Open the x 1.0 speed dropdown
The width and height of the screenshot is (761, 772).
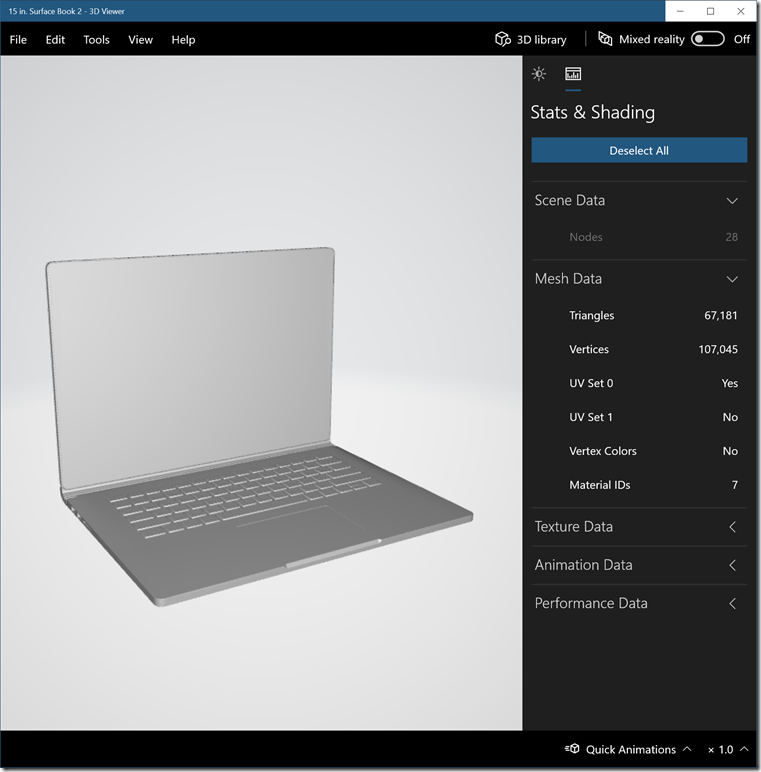click(x=728, y=749)
